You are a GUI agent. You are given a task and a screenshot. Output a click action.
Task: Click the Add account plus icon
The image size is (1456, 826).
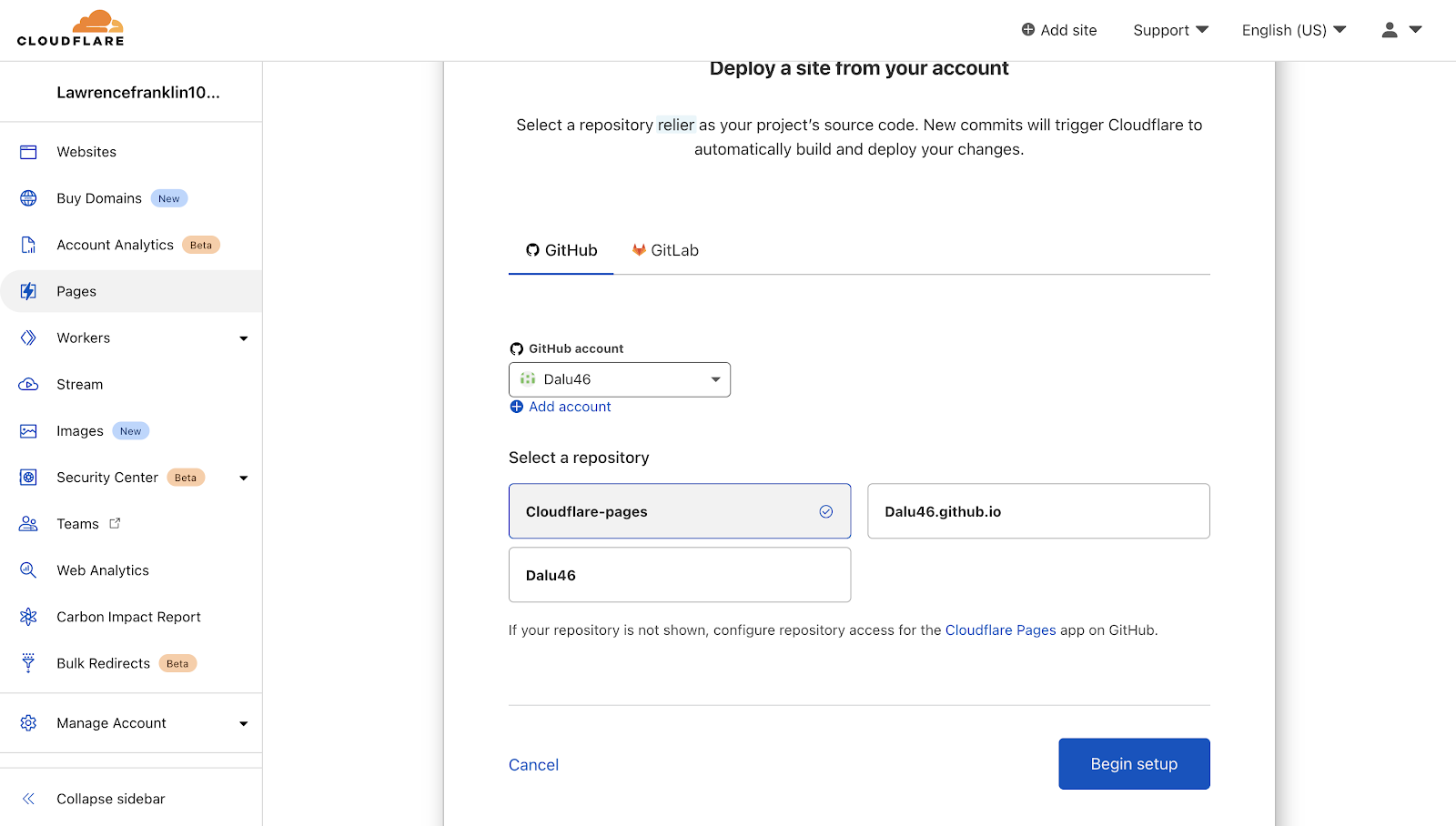pos(516,407)
